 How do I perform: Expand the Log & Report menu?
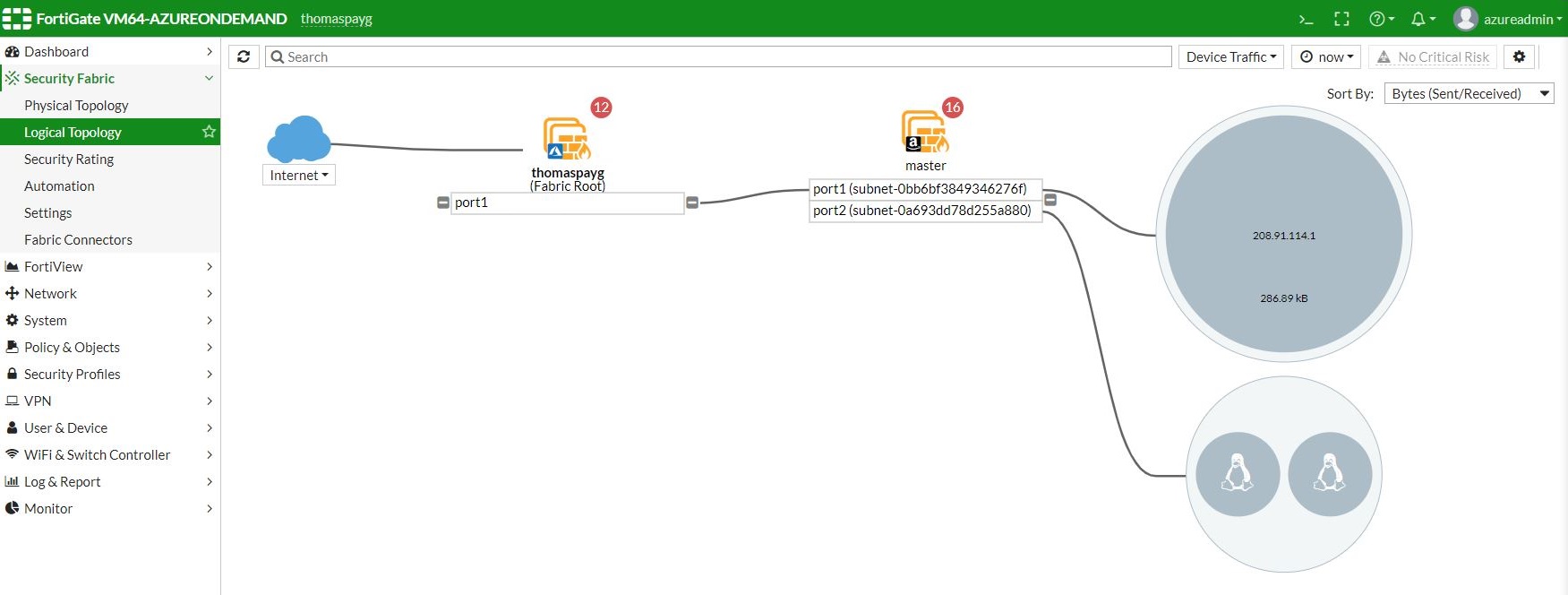coord(110,481)
